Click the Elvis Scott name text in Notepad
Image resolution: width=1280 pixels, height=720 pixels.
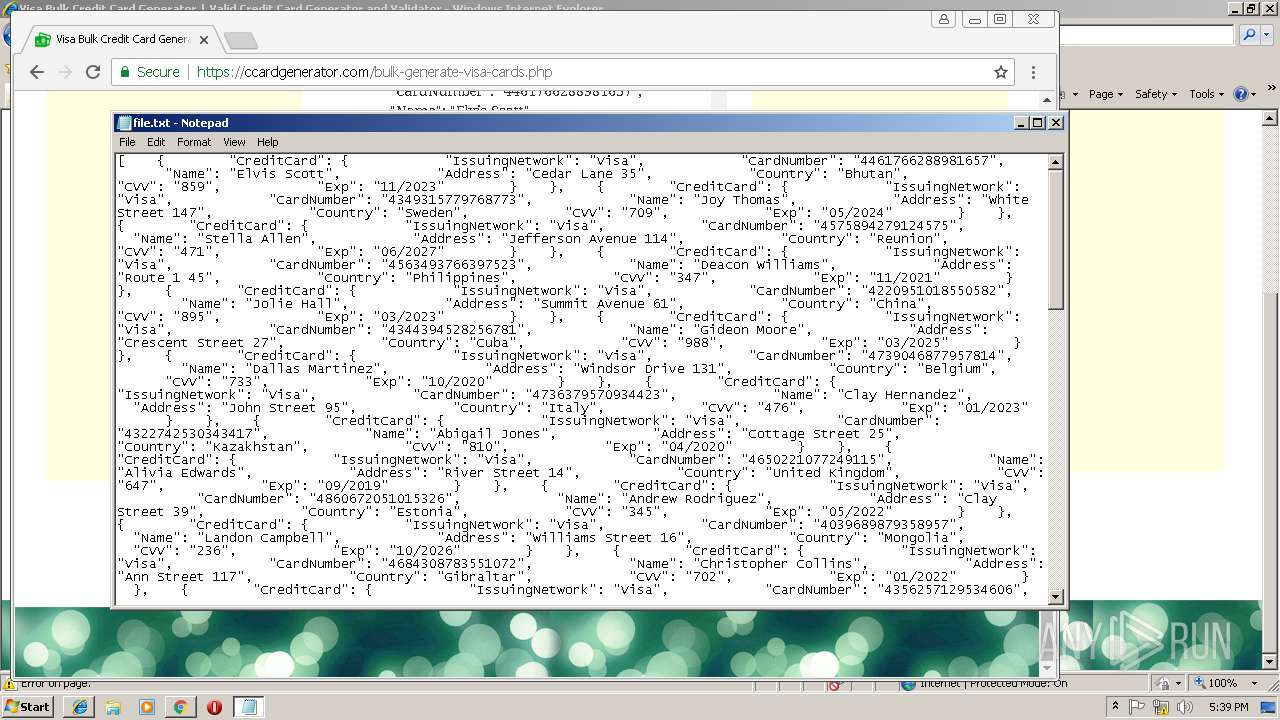[270, 173]
